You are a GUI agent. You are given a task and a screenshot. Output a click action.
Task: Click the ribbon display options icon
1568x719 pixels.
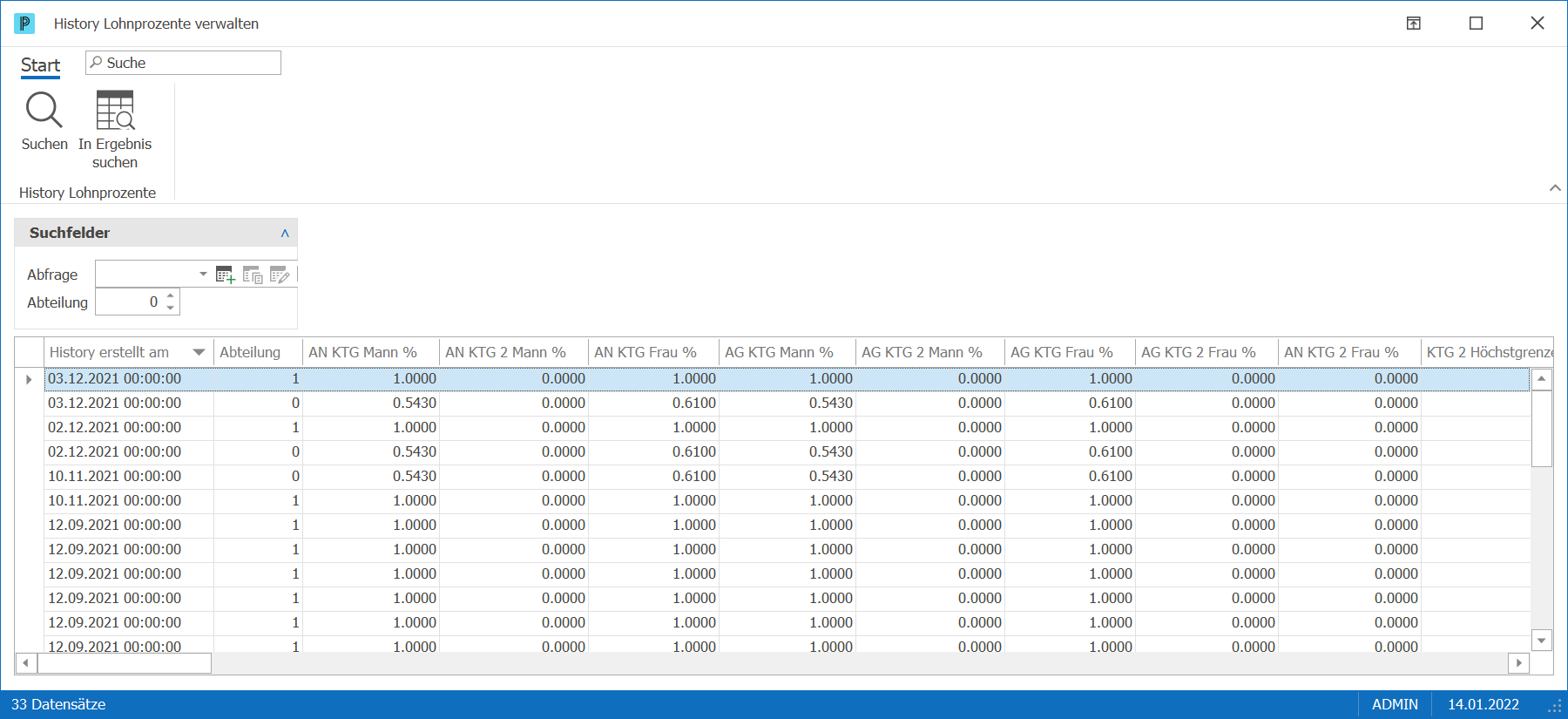click(1414, 24)
